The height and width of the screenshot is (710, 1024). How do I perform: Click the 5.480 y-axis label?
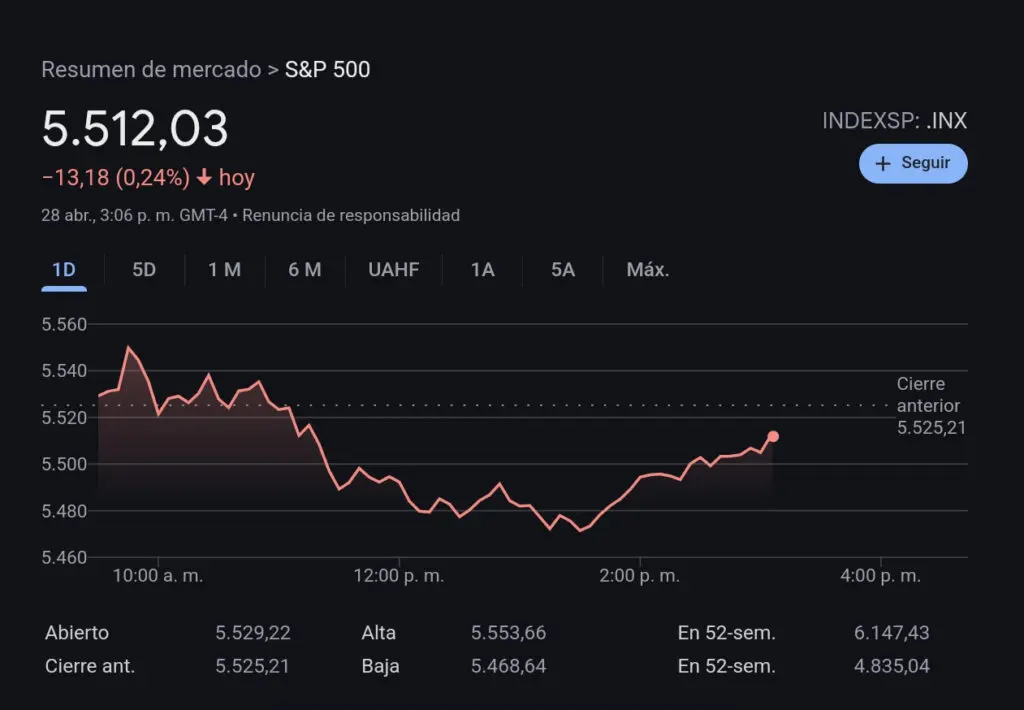tap(64, 511)
